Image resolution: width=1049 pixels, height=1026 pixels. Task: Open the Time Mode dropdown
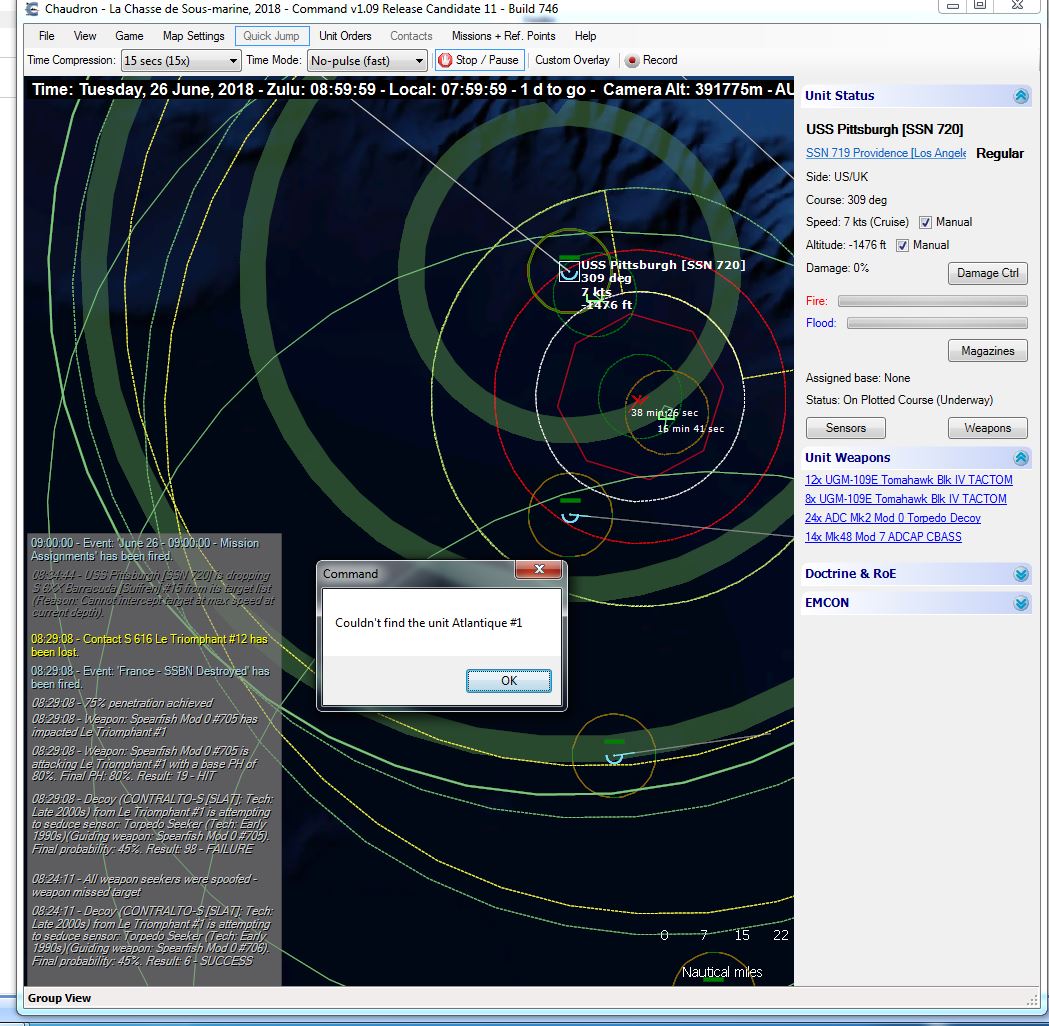(367, 61)
